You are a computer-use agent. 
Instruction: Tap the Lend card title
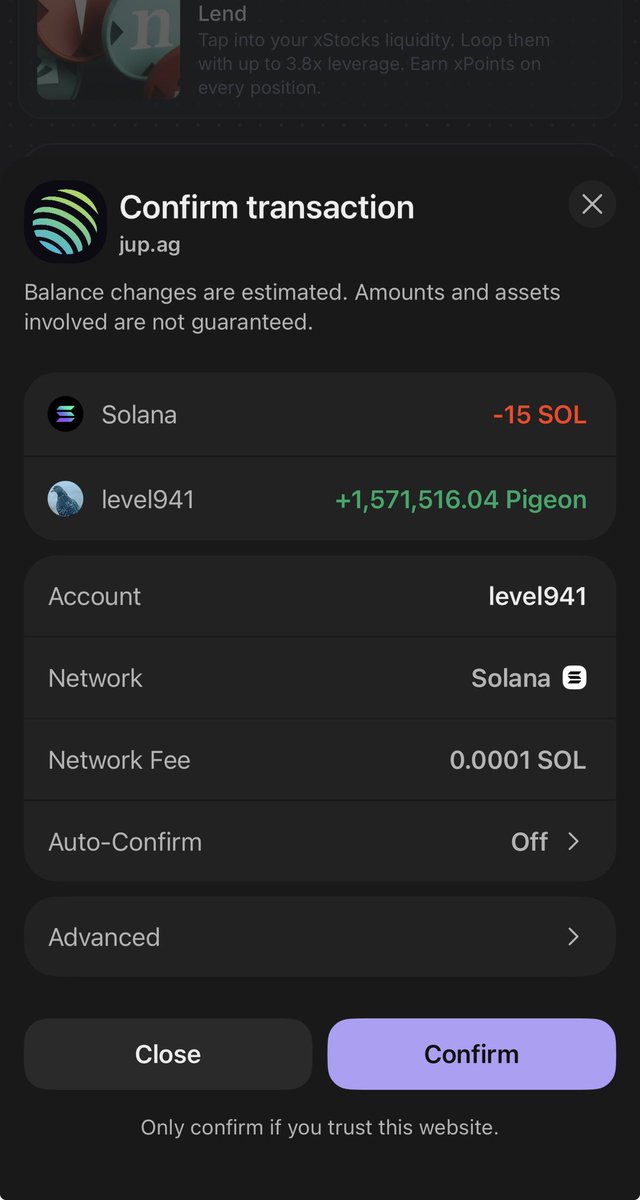pyautogui.click(x=222, y=14)
